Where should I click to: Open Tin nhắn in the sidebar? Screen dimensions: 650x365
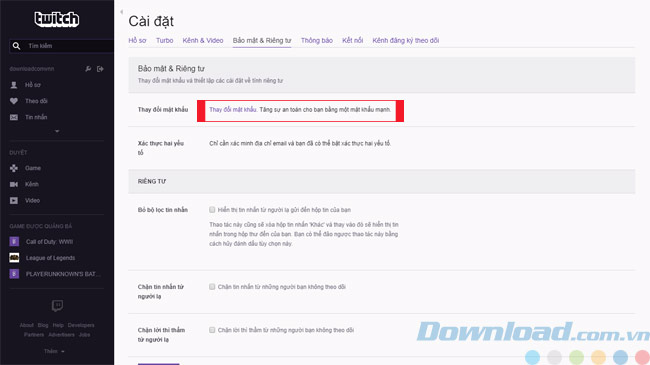(36, 117)
